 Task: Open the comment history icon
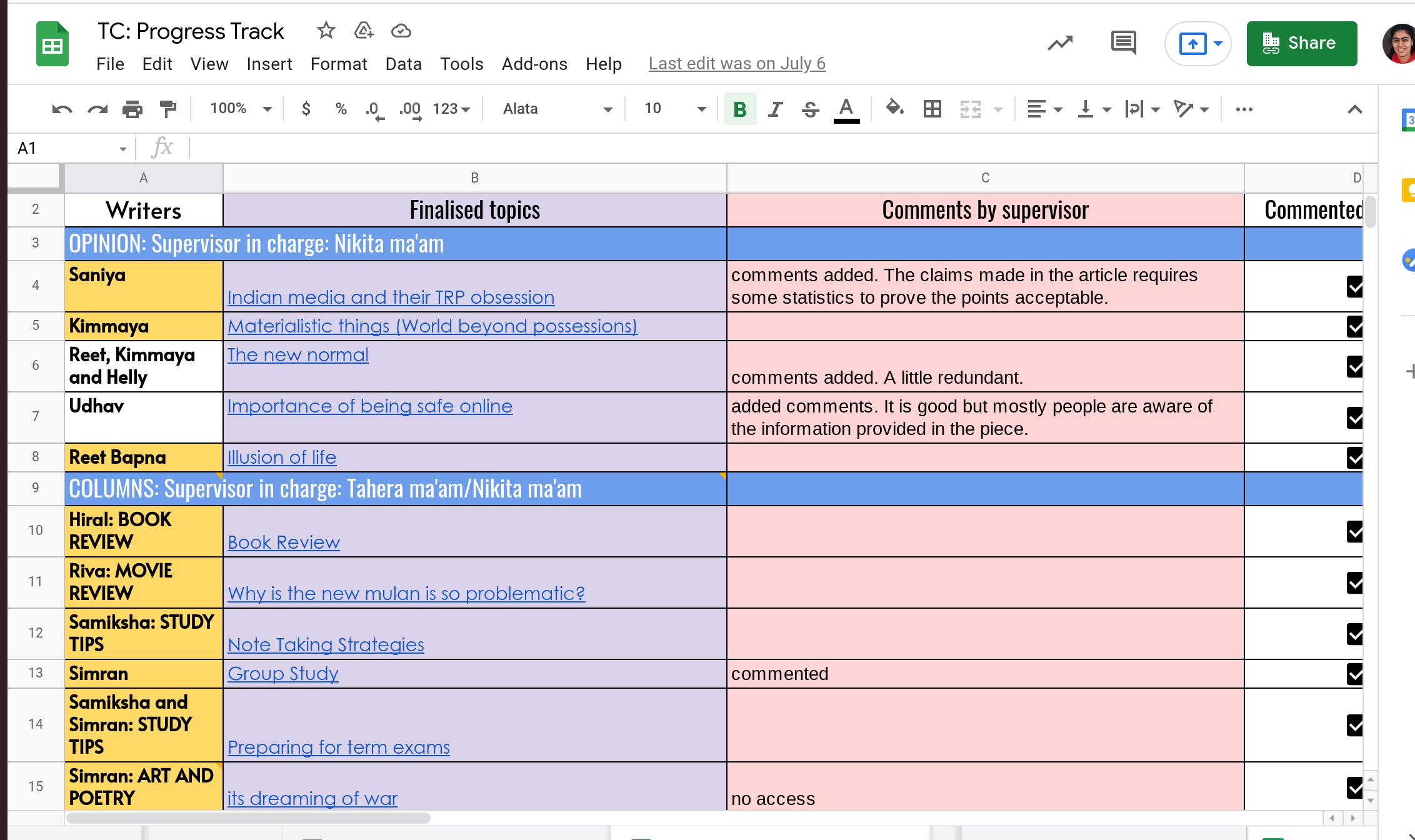(1124, 43)
